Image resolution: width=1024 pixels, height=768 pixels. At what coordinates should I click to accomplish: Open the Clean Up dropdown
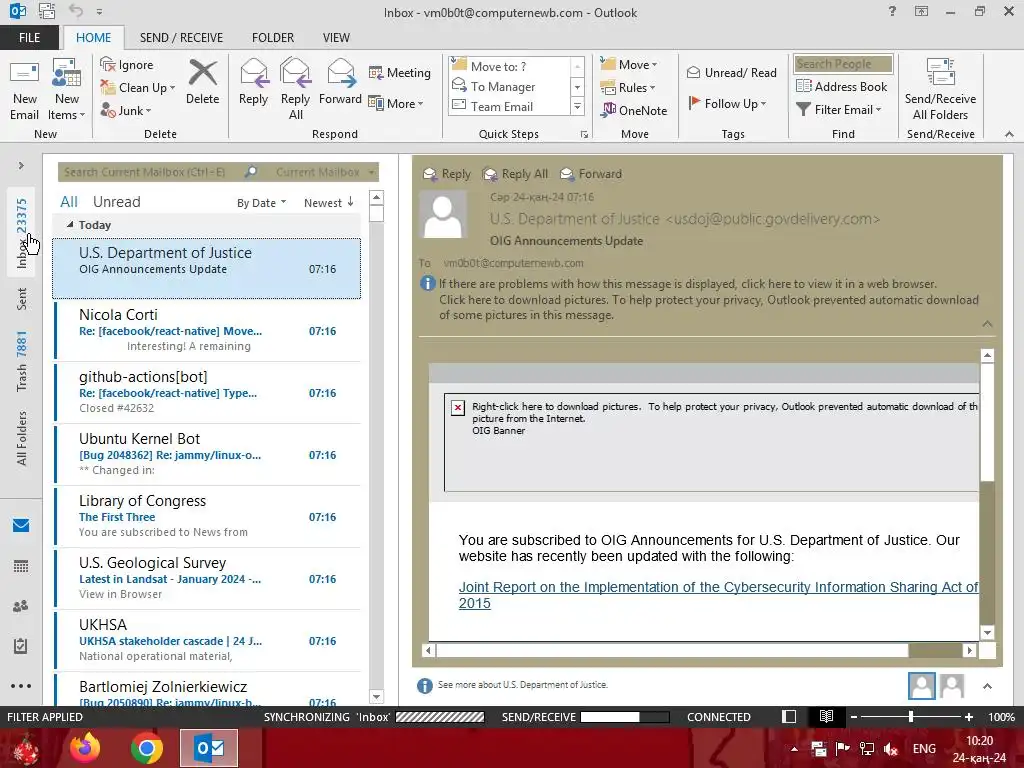138,88
